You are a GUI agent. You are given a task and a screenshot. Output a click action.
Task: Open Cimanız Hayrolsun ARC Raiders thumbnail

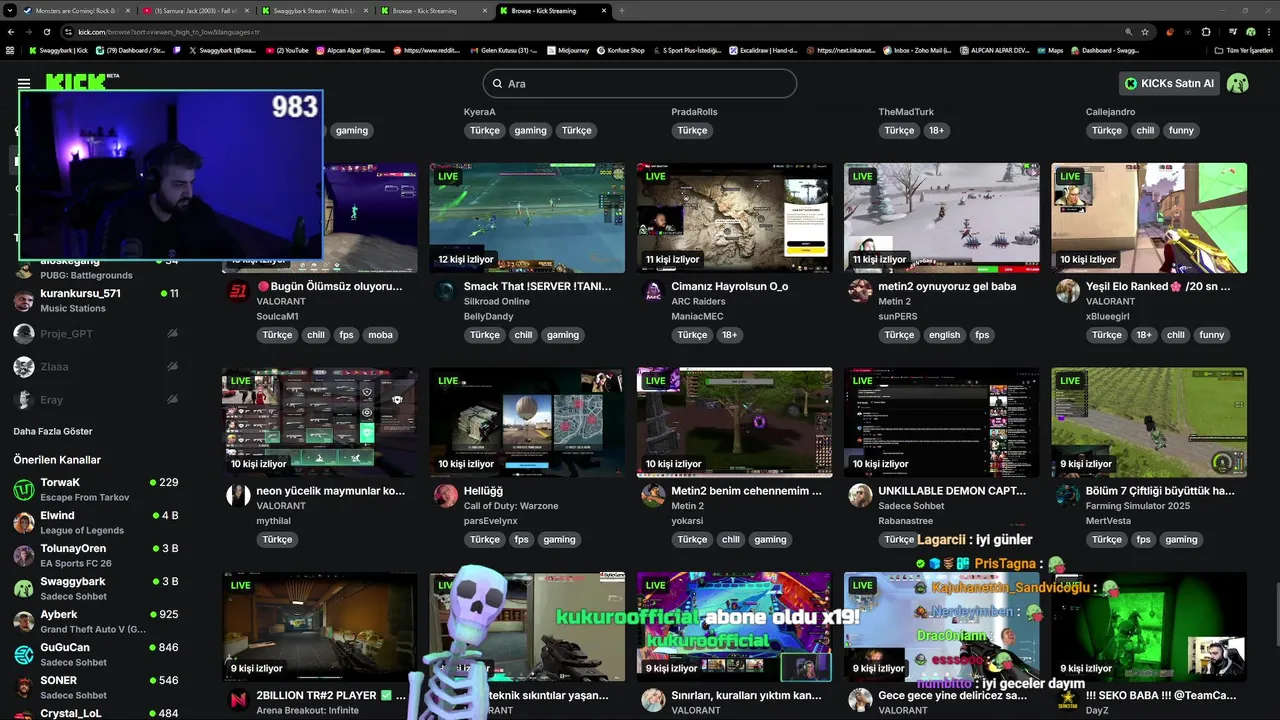[734, 218]
